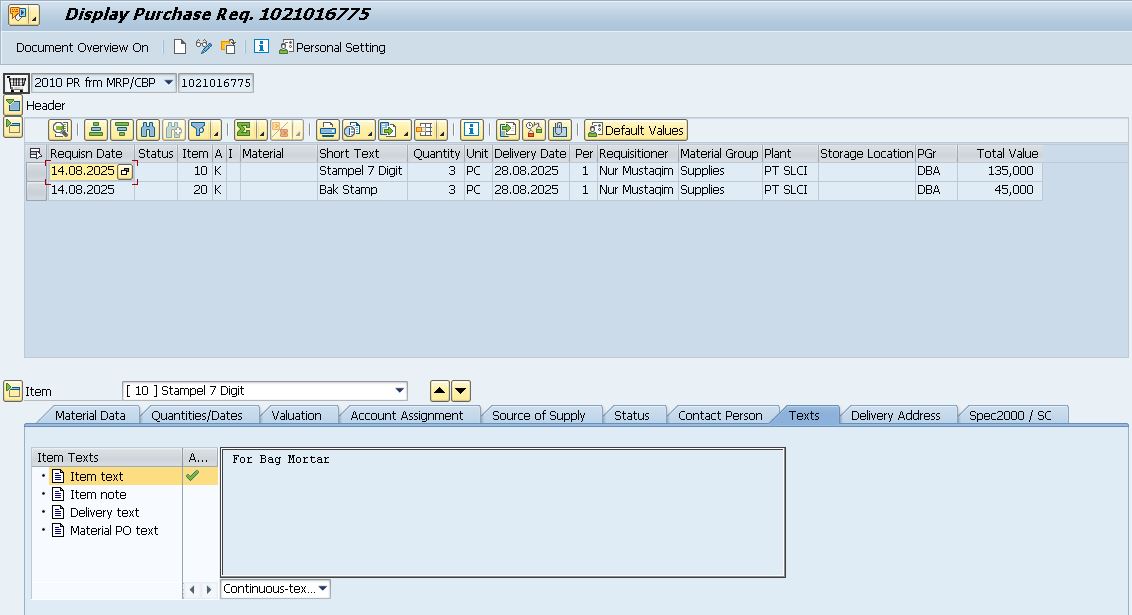1132x615 pixels.
Task: Open the Spec2000 / SC tab
Action: [1010, 415]
